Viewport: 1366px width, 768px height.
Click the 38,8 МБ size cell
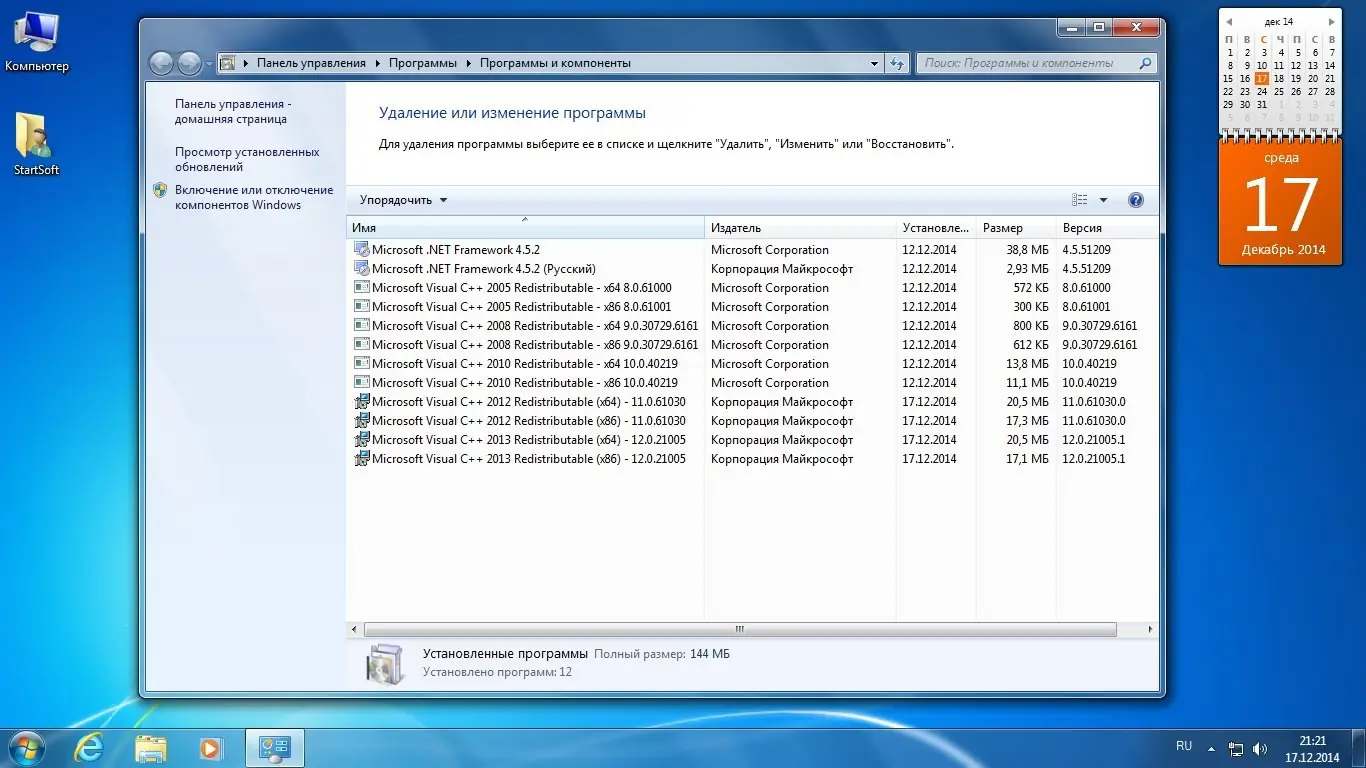[1027, 250]
